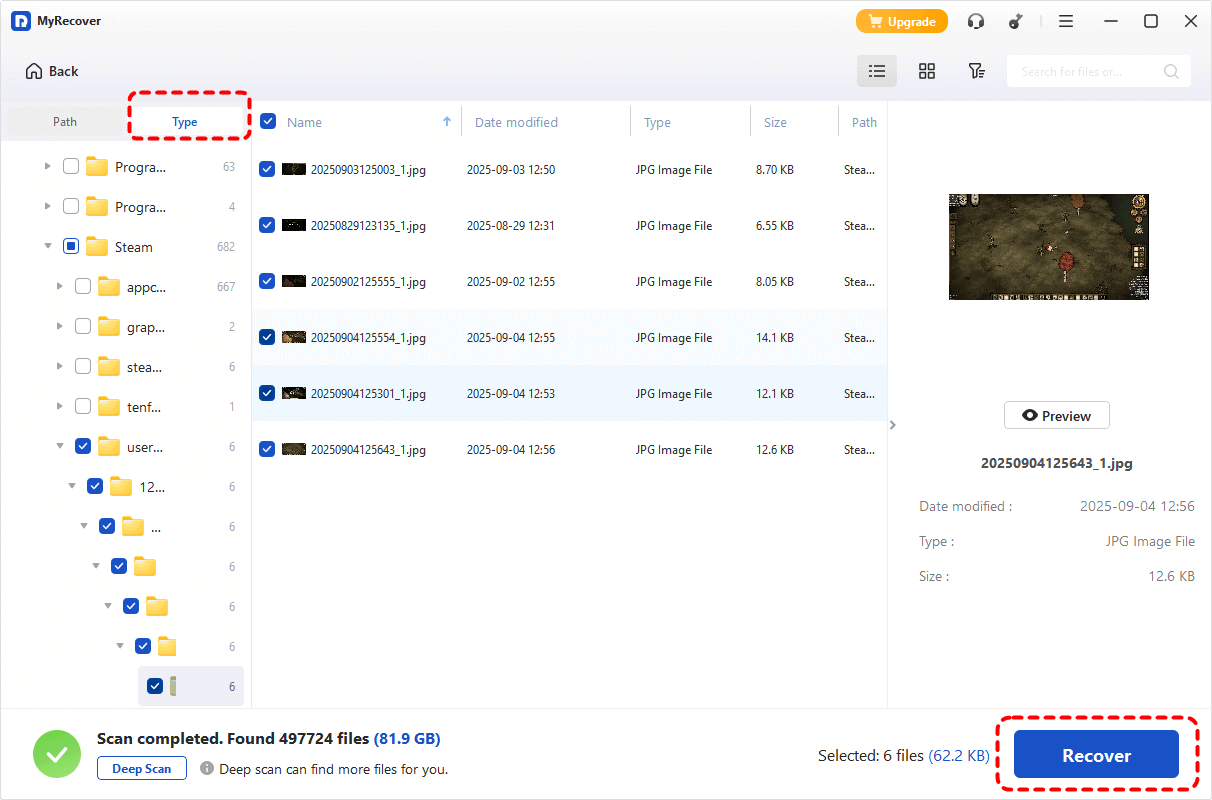The image size is (1212, 800).
Task: Expand the stea... folder node
Action: pyautogui.click(x=59, y=367)
